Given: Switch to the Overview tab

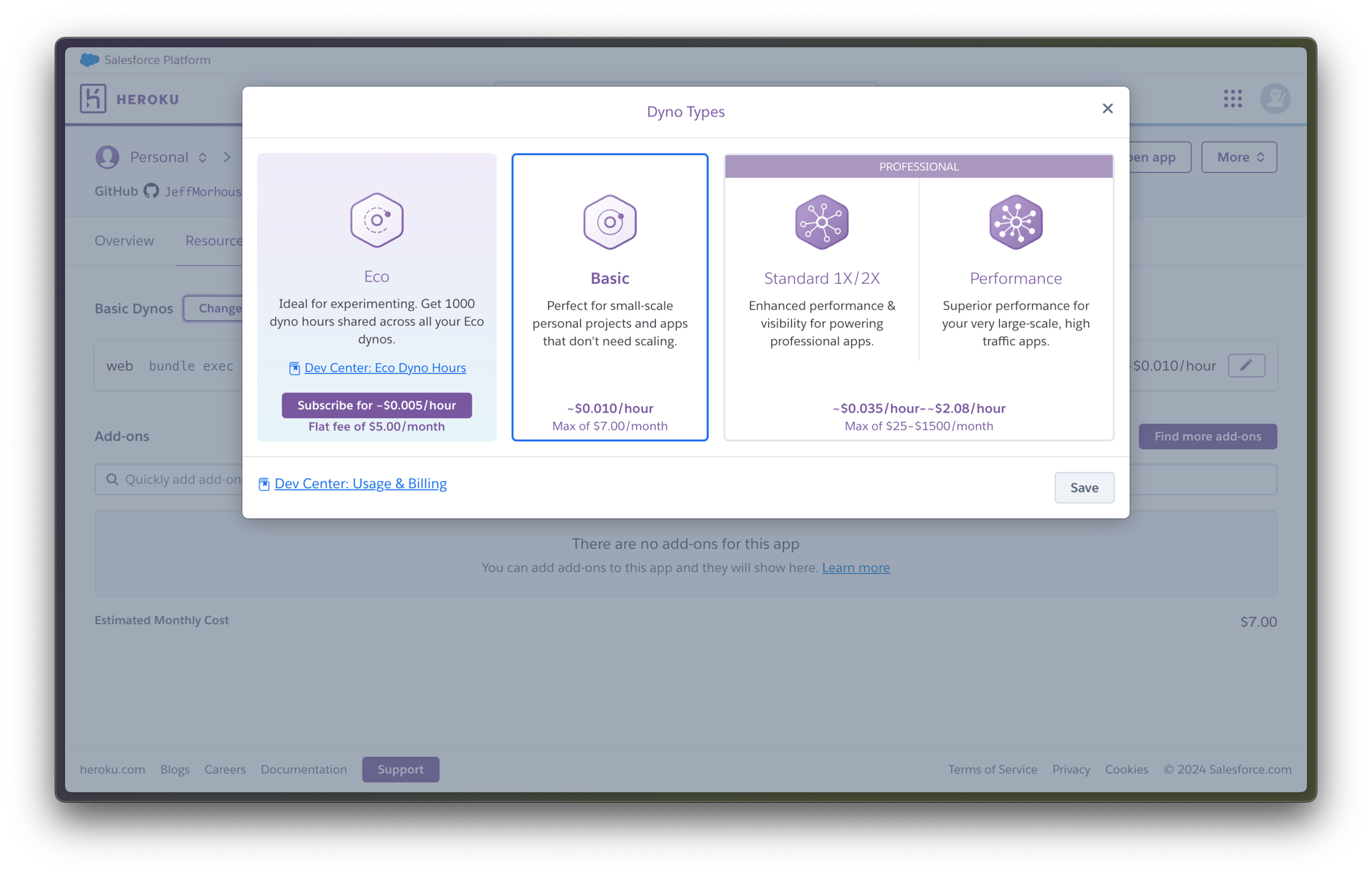Looking at the screenshot, I should click(124, 241).
